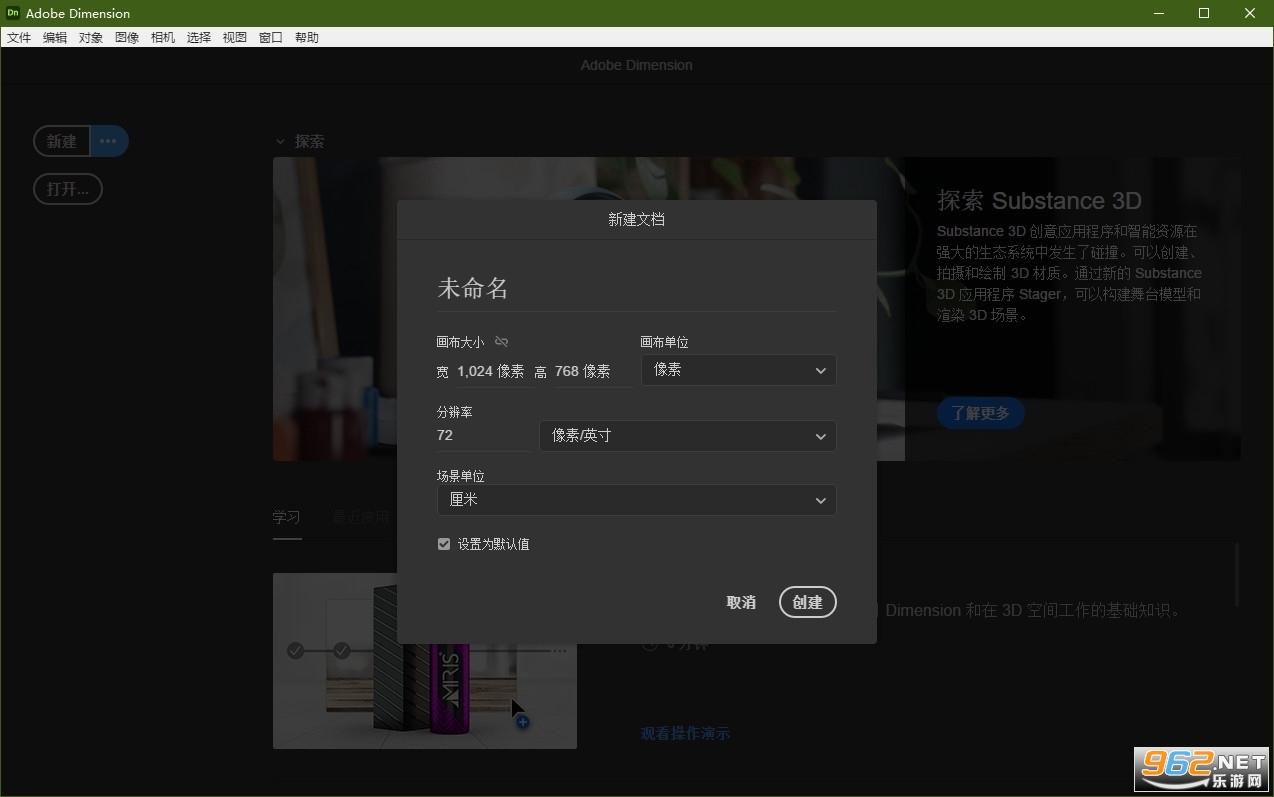Screen dimensions: 1274x797
Task: Open the tutorial thumbnail with purple bottle
Action: 425,661
